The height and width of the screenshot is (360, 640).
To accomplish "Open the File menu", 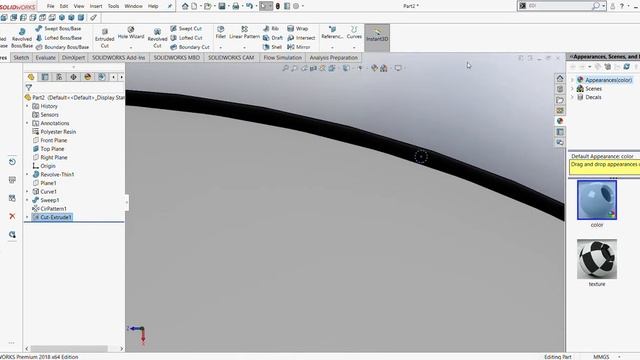I will coord(51,6).
